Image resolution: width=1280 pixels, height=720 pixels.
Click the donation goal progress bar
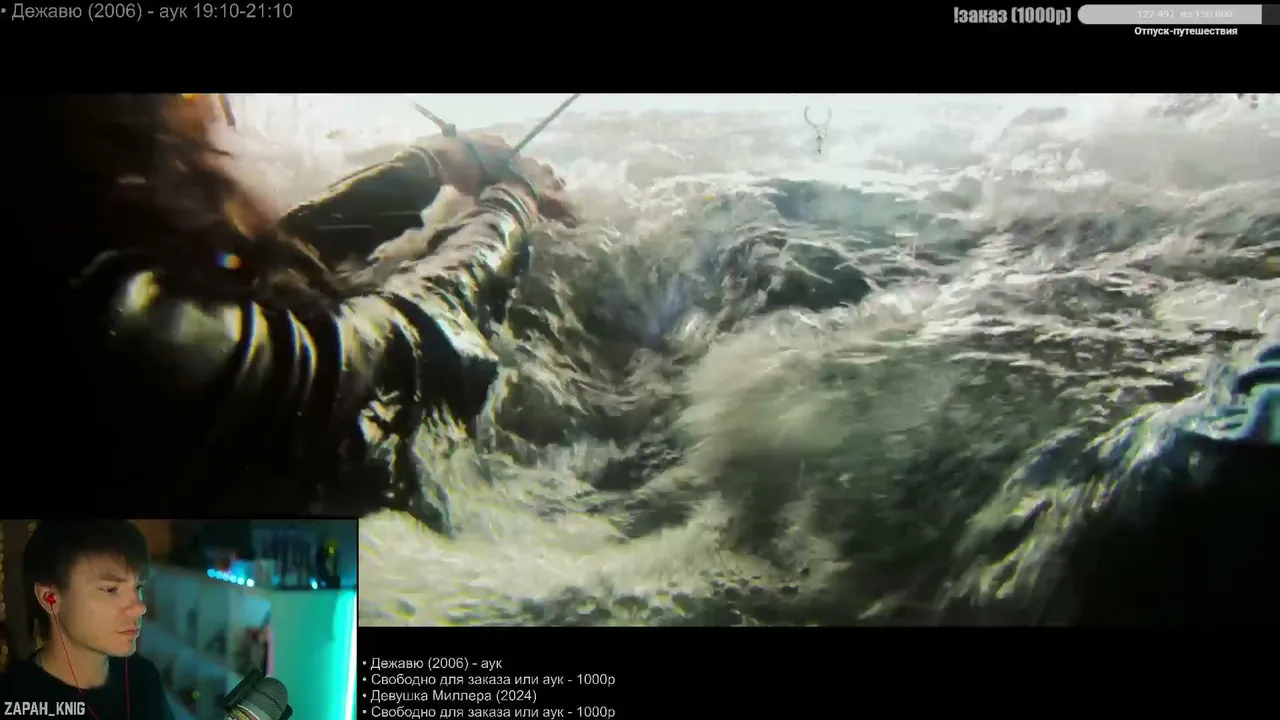tap(1177, 14)
